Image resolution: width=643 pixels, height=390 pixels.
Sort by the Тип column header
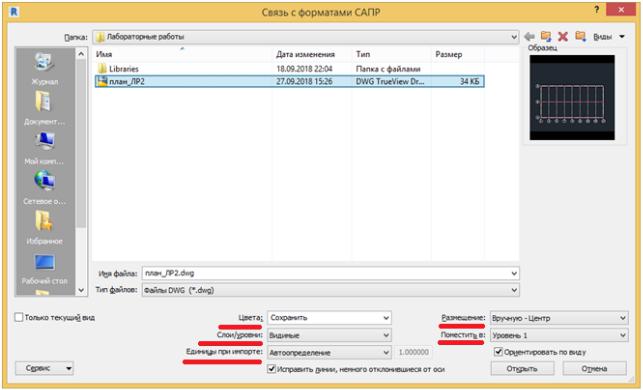tap(363, 54)
